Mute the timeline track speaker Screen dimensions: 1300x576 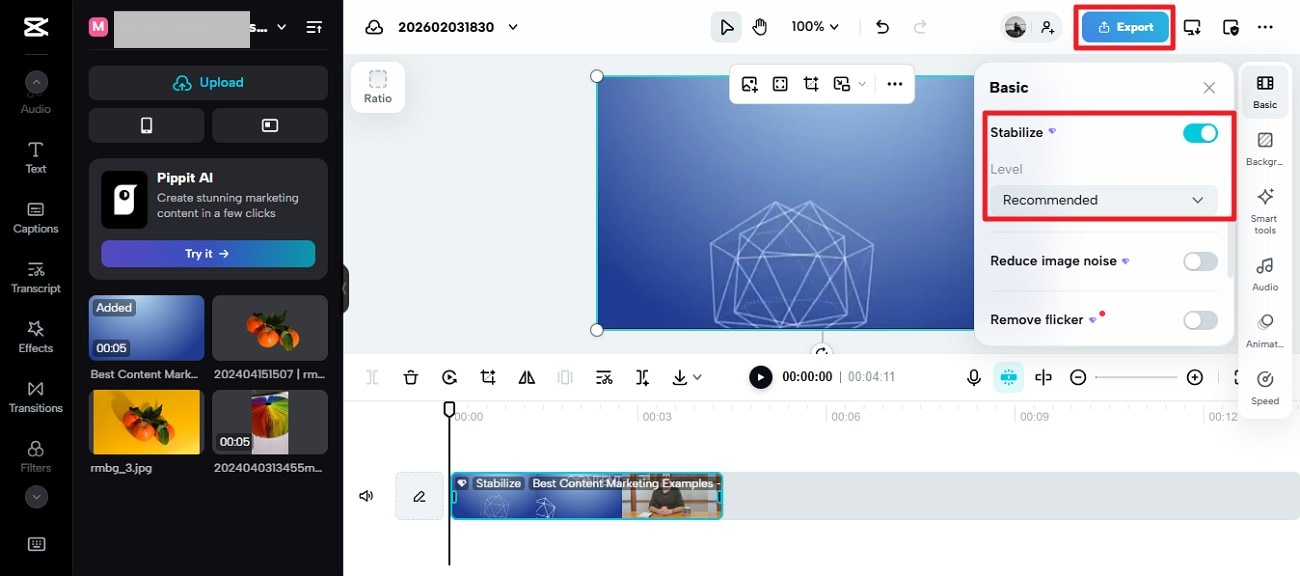367,496
